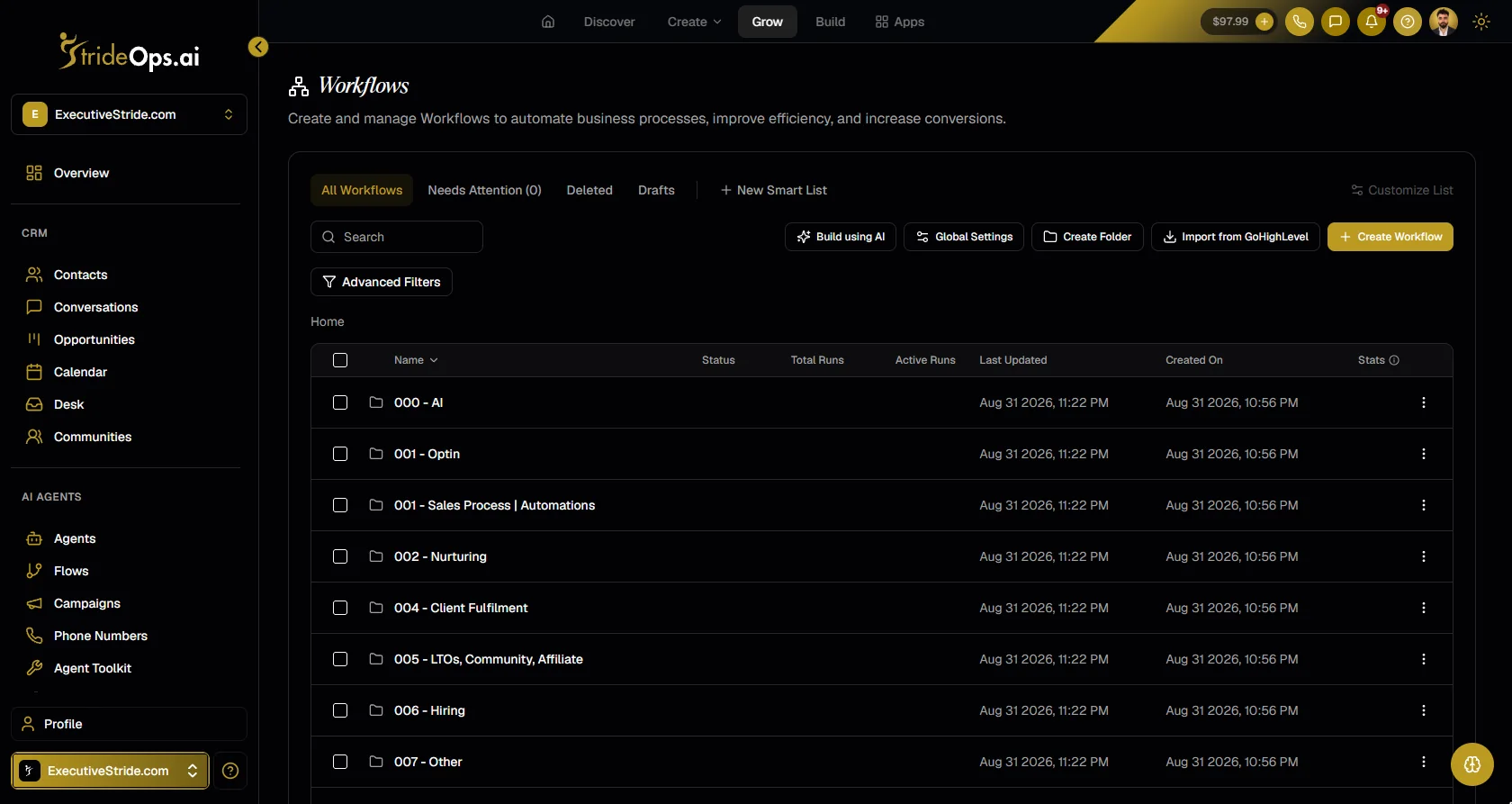
Task: Select the Needs Attention (0) tab
Action: pos(484,190)
